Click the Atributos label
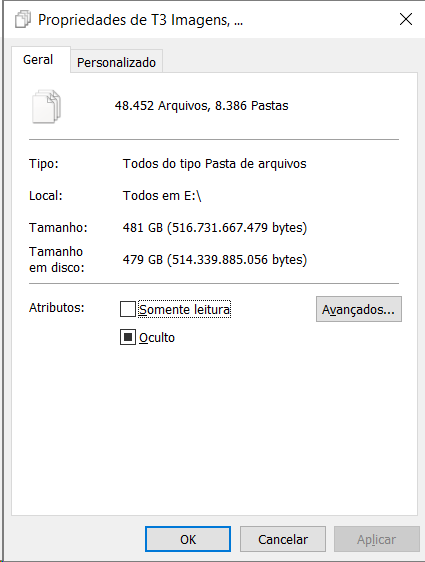This screenshot has width=425, height=562. pos(57,308)
